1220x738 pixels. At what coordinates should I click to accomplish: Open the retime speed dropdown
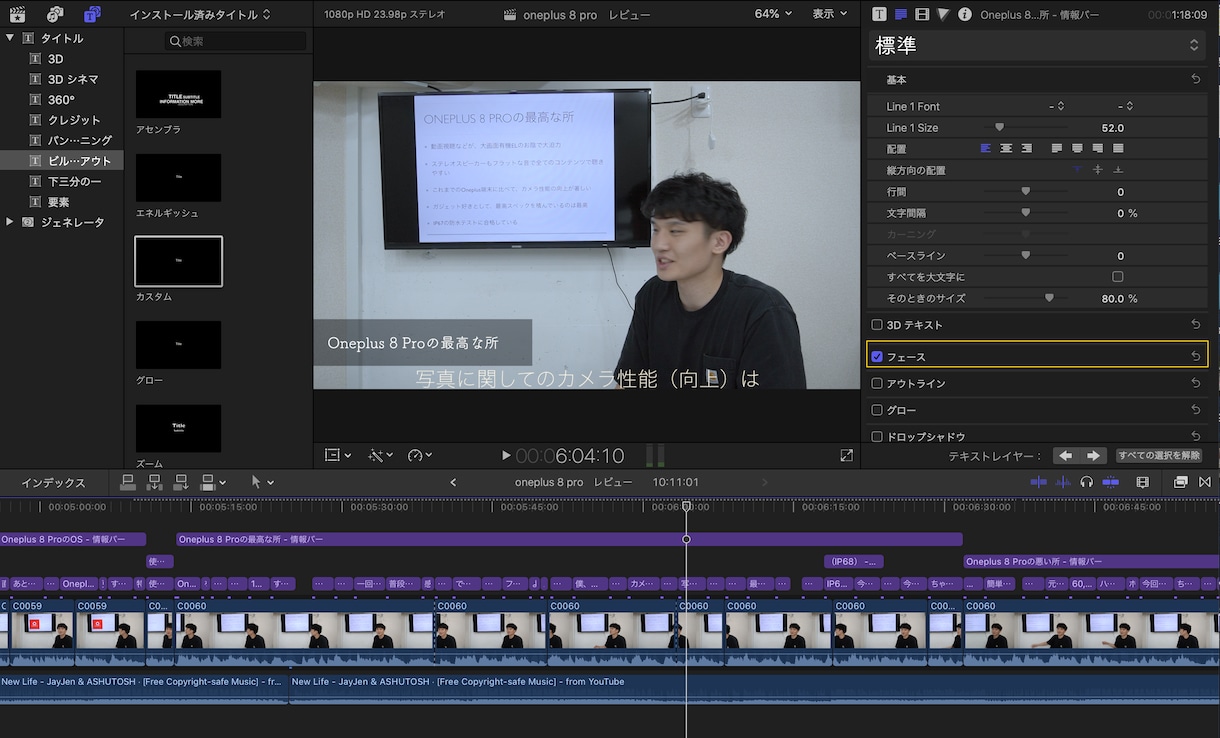click(420, 455)
